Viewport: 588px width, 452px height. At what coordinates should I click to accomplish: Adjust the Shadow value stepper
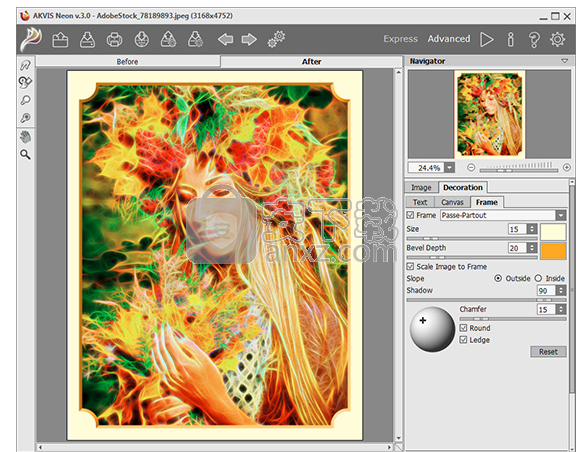pos(561,290)
